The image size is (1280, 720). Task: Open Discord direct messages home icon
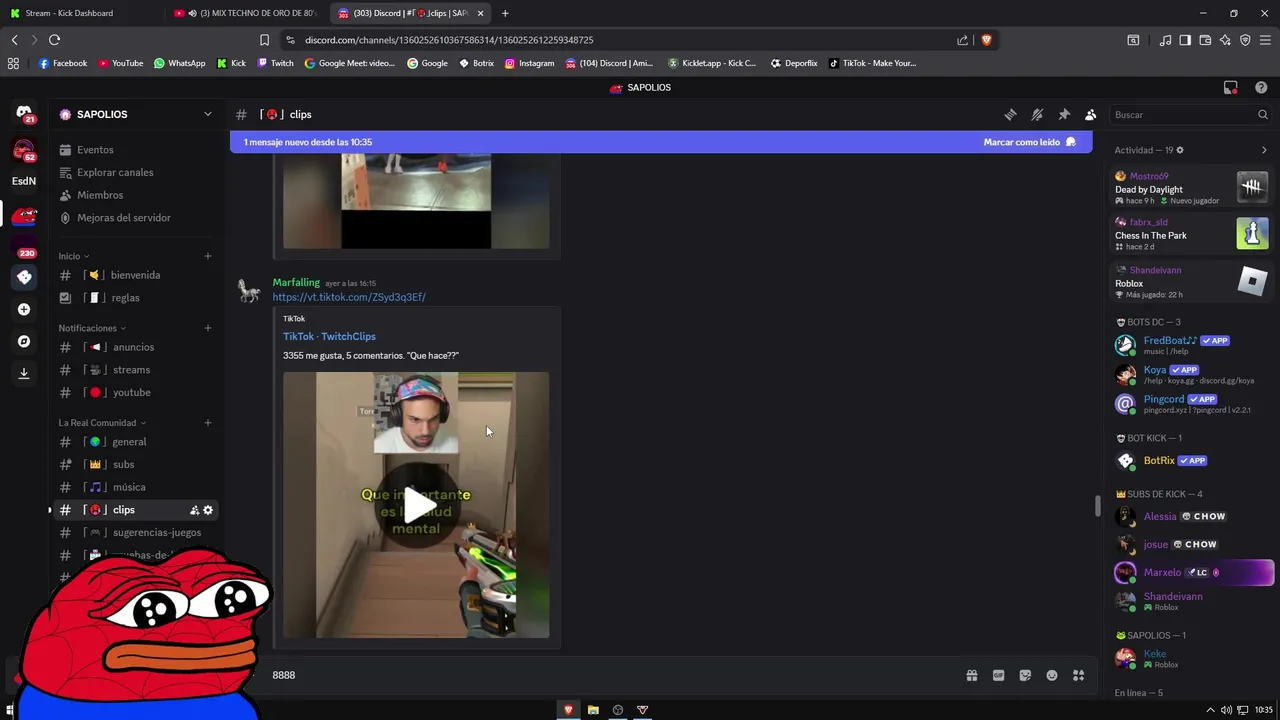tap(24, 113)
